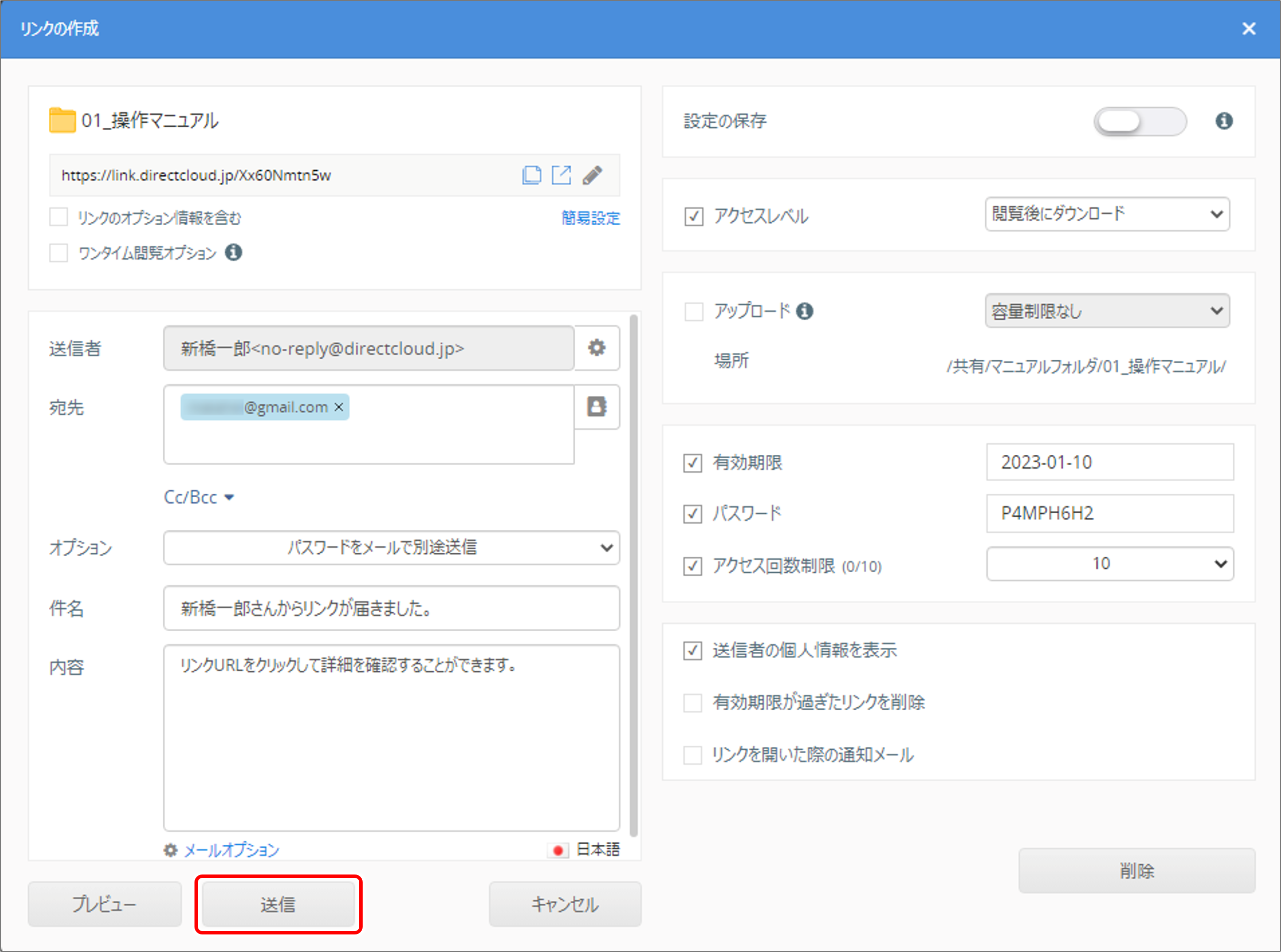This screenshot has height=952, width=1281.
Task: Remove the gmail.com recipient tag
Action: coord(339,408)
